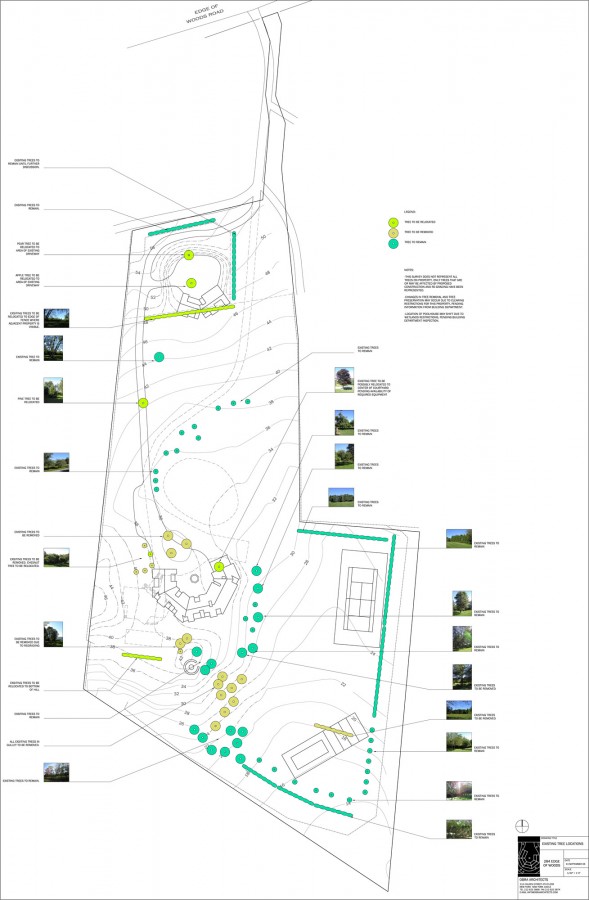Select 'relocated to bottom of hill' annotation
The width and height of the screenshot is (589, 900).
point(25,686)
